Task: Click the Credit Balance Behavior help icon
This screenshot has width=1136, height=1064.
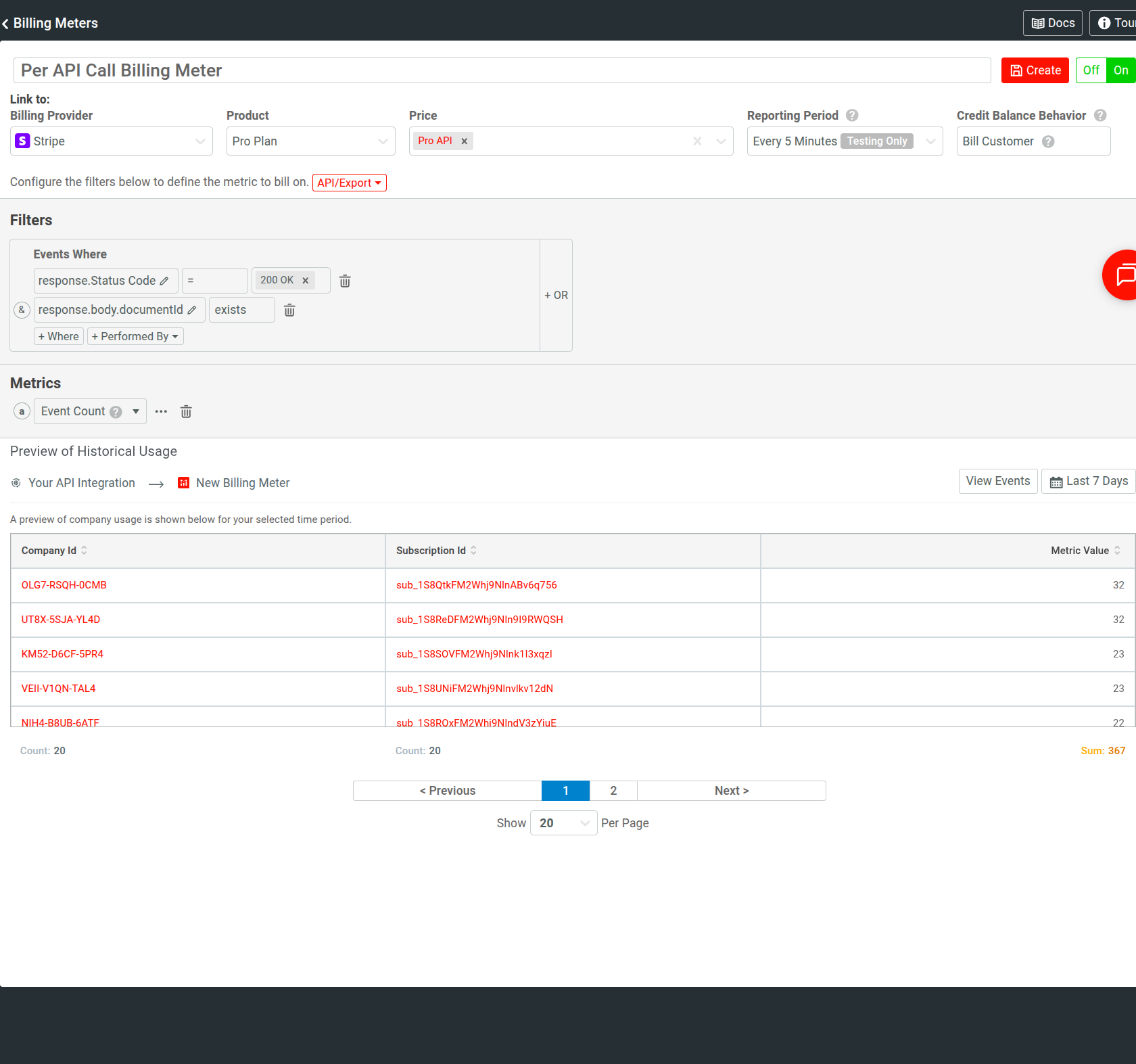Action: coord(1100,115)
